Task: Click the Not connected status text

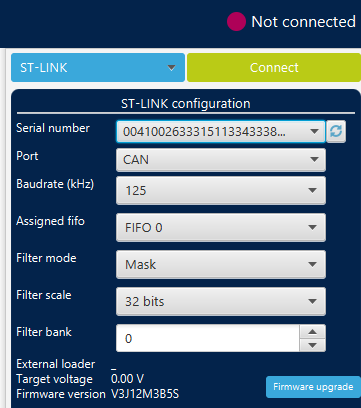Action: 303,22
